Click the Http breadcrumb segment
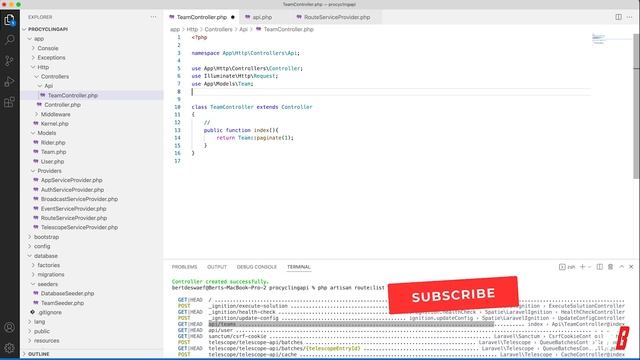 pos(192,29)
